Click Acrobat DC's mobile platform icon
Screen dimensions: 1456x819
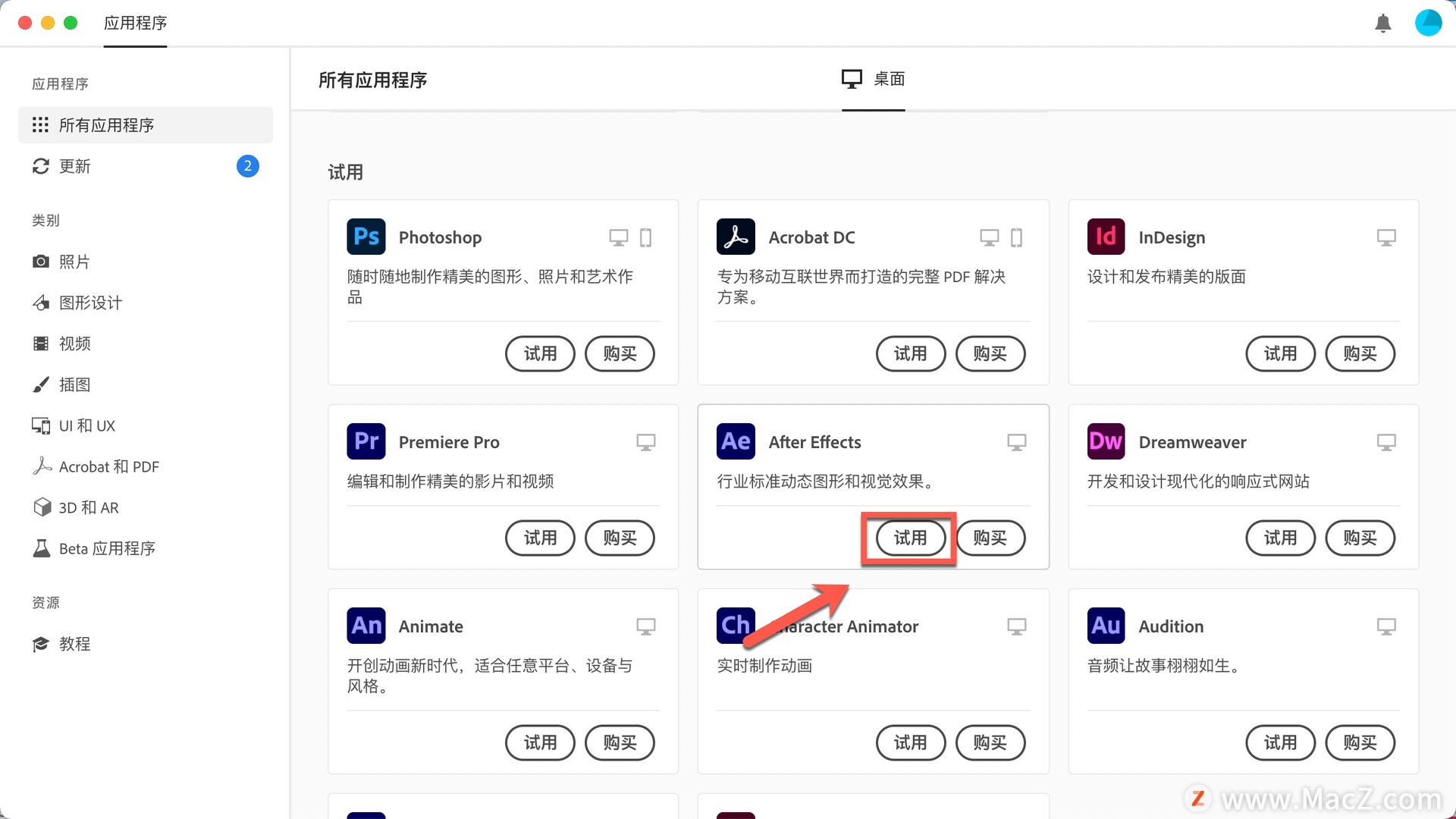(1016, 238)
